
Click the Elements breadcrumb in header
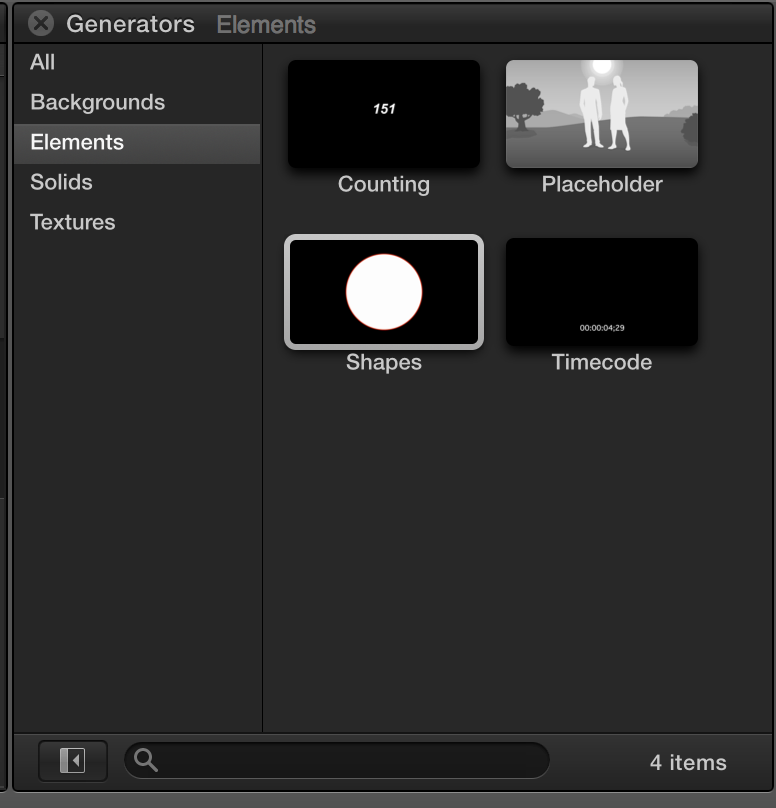[266, 24]
